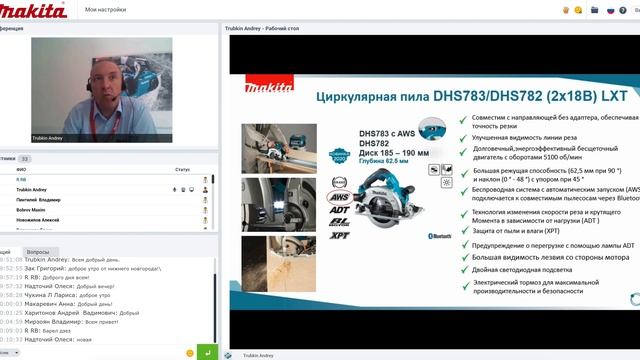Open the Мои настройки menu
This screenshot has width=640, height=360.
105,9
